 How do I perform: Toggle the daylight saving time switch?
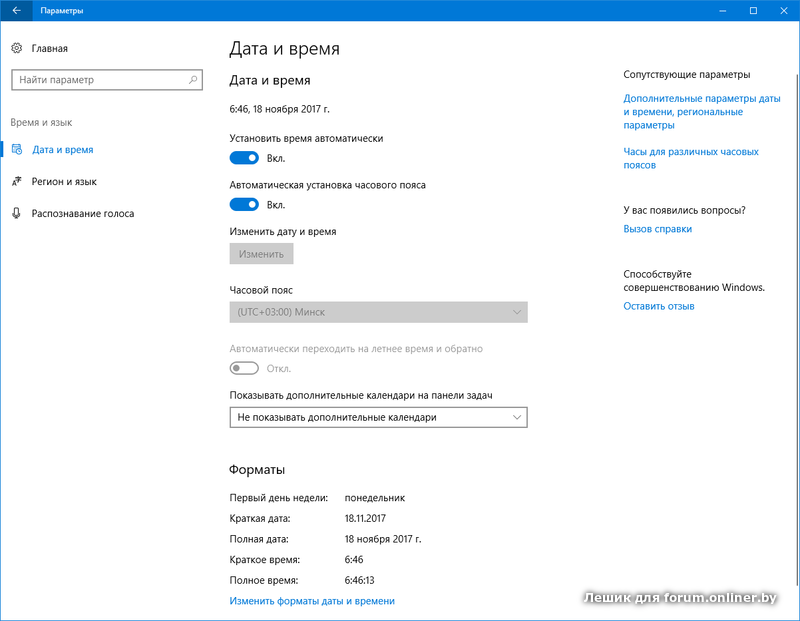(x=244, y=368)
